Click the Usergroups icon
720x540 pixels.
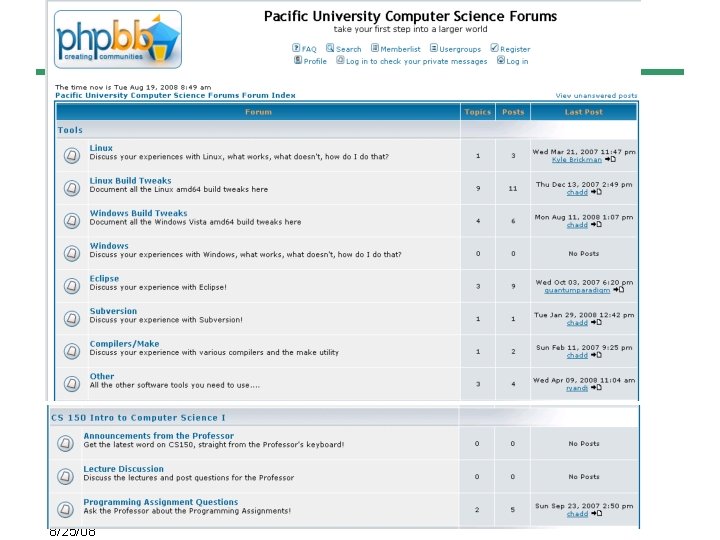pyautogui.click(x=433, y=48)
